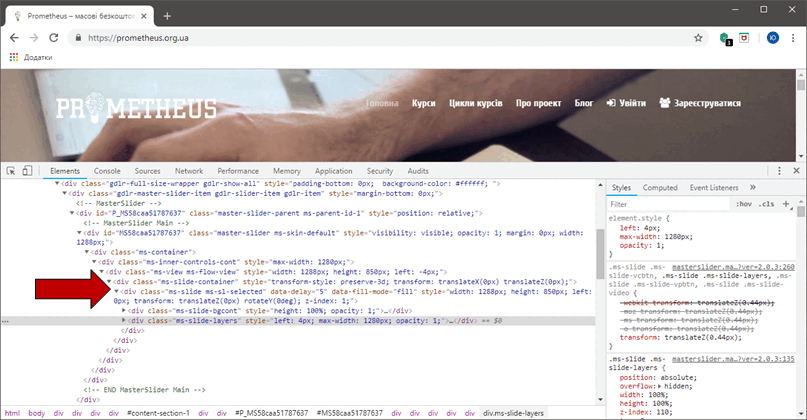The width and height of the screenshot is (807, 420).
Task: Click the Головна navigation link
Action: 382,103
